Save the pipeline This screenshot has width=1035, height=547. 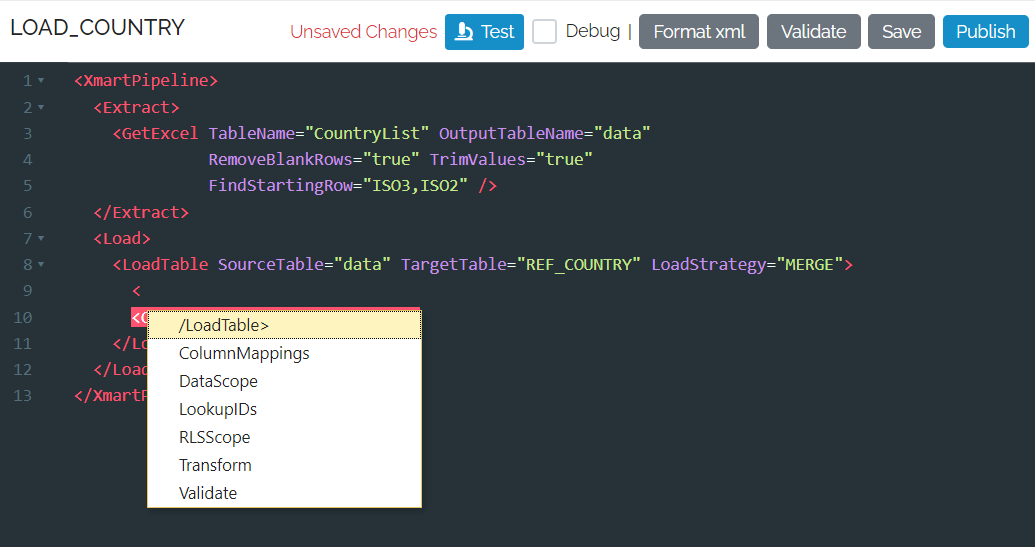click(x=901, y=32)
